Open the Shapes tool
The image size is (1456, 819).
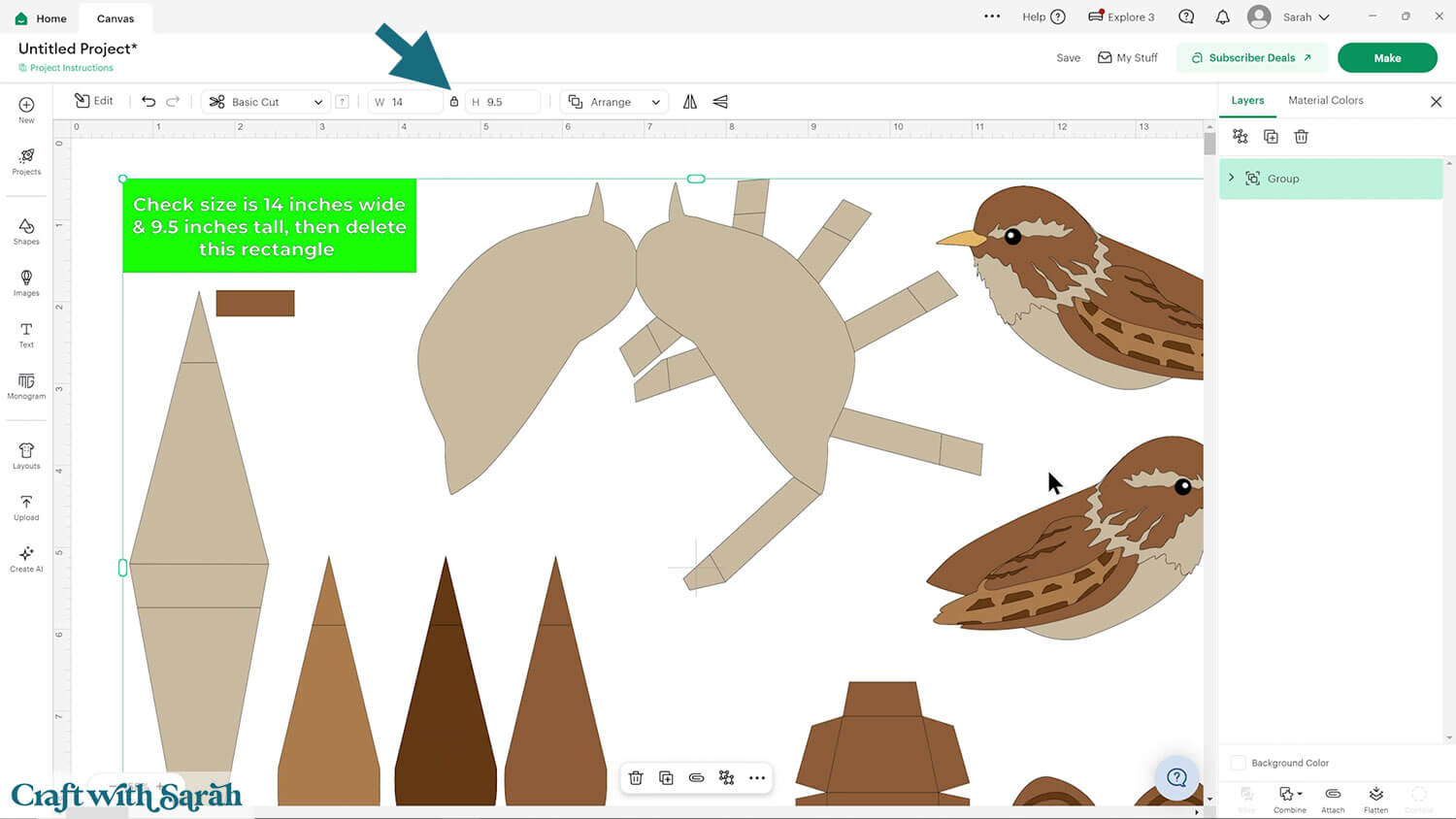click(26, 231)
